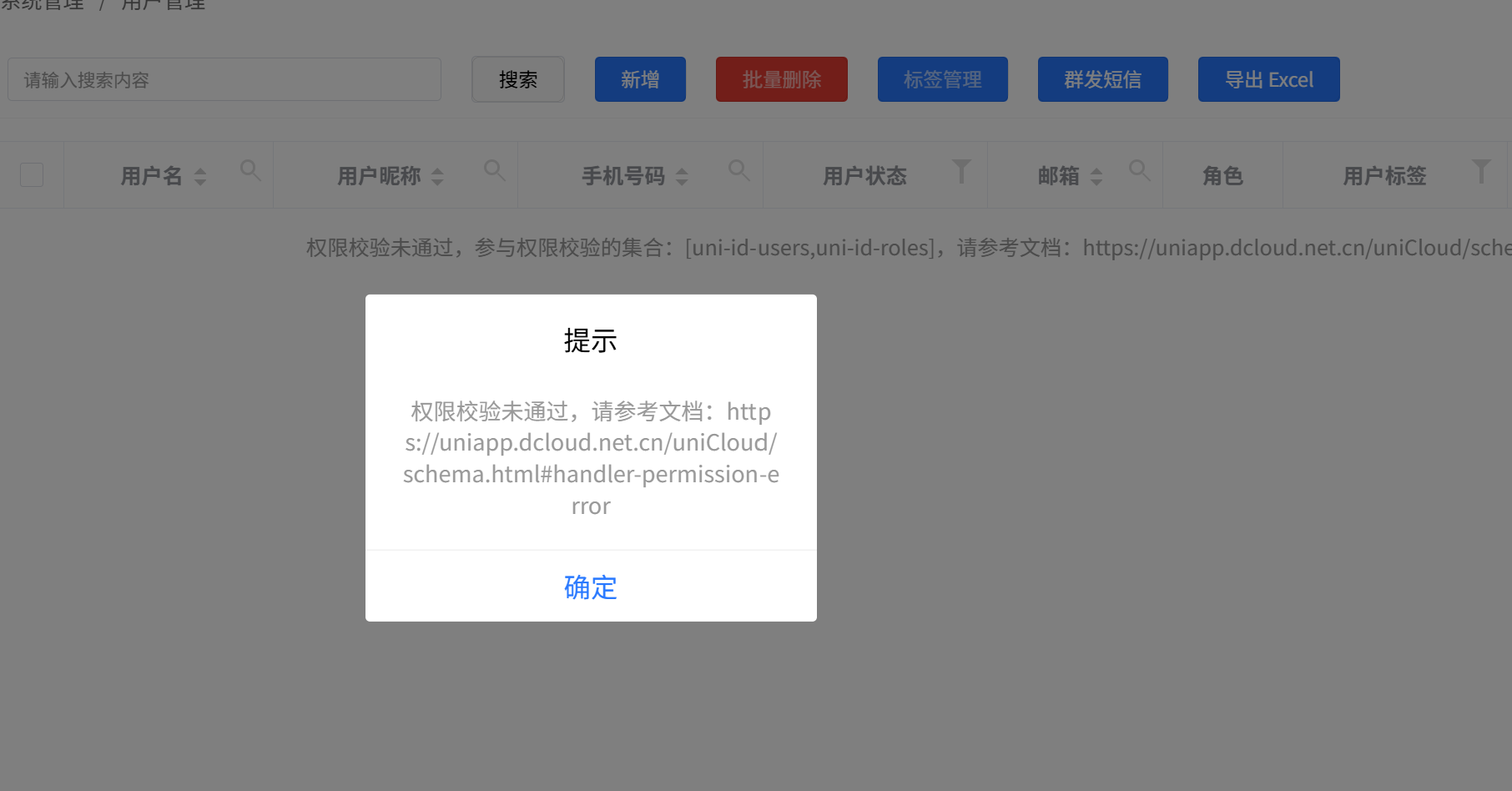Sort by 手机号码 using sort arrows
The height and width of the screenshot is (791, 1512).
coord(682,176)
